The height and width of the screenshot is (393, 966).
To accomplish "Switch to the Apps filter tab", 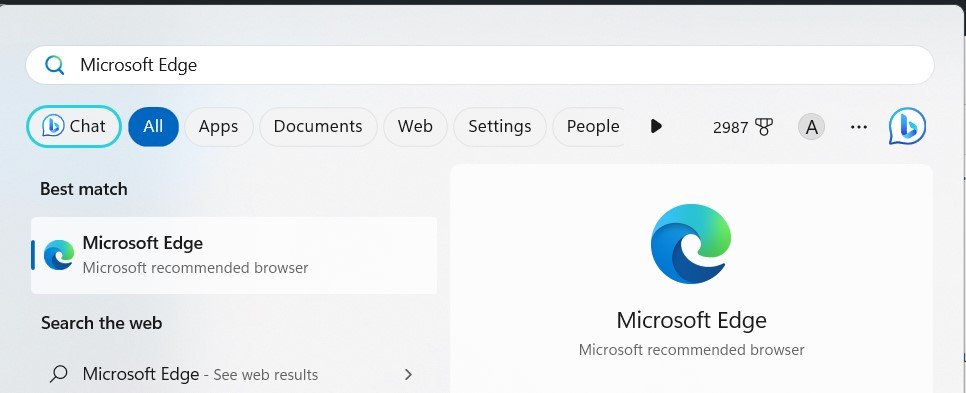I will [x=218, y=126].
